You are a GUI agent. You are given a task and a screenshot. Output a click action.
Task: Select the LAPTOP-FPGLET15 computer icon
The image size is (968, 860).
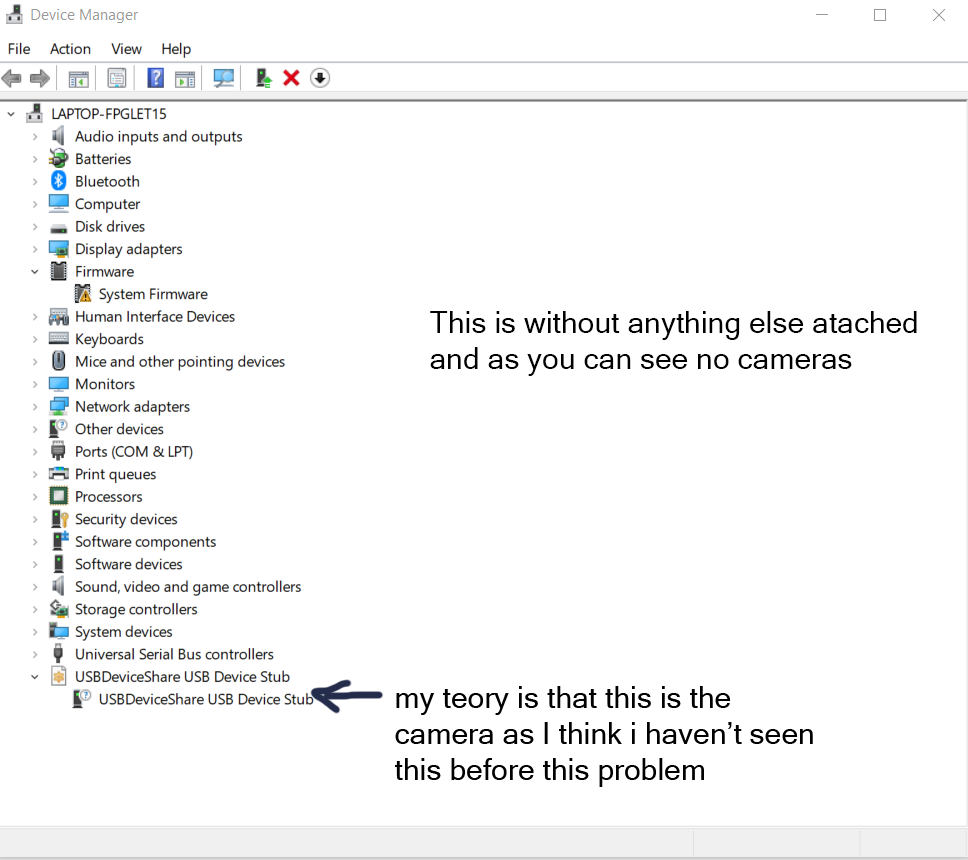(35, 114)
